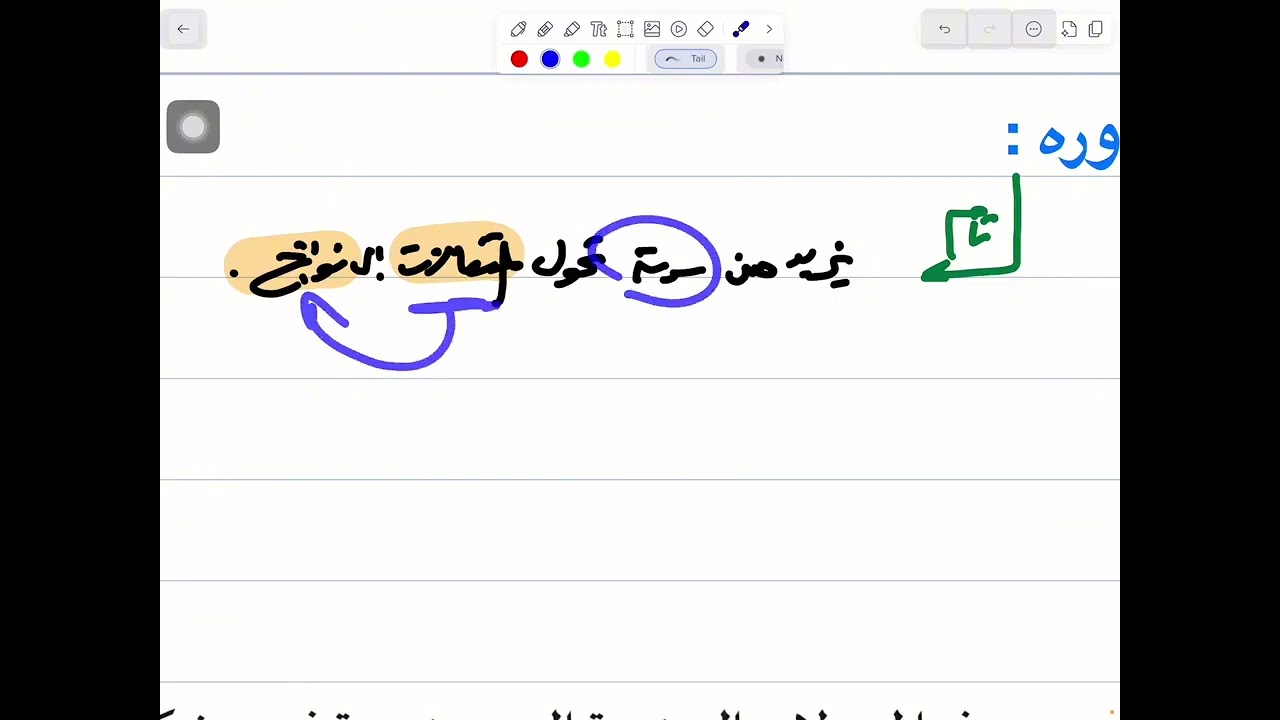The height and width of the screenshot is (720, 1280).
Task: Select the blue laser pointer tool
Action: 741,29
